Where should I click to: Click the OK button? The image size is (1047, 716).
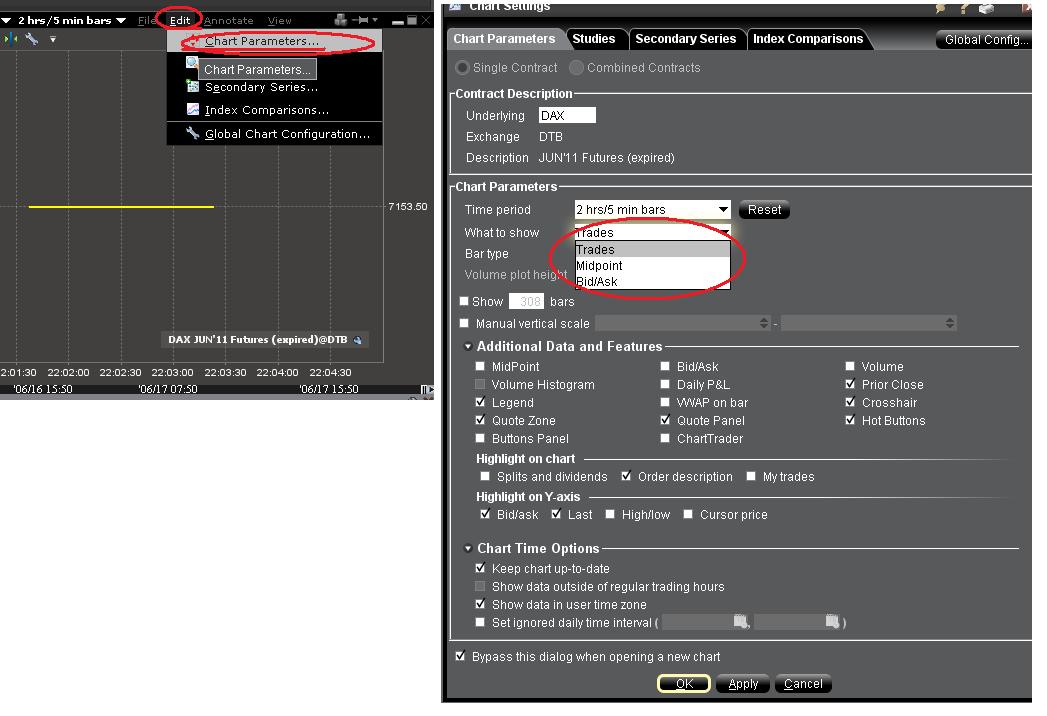click(684, 683)
